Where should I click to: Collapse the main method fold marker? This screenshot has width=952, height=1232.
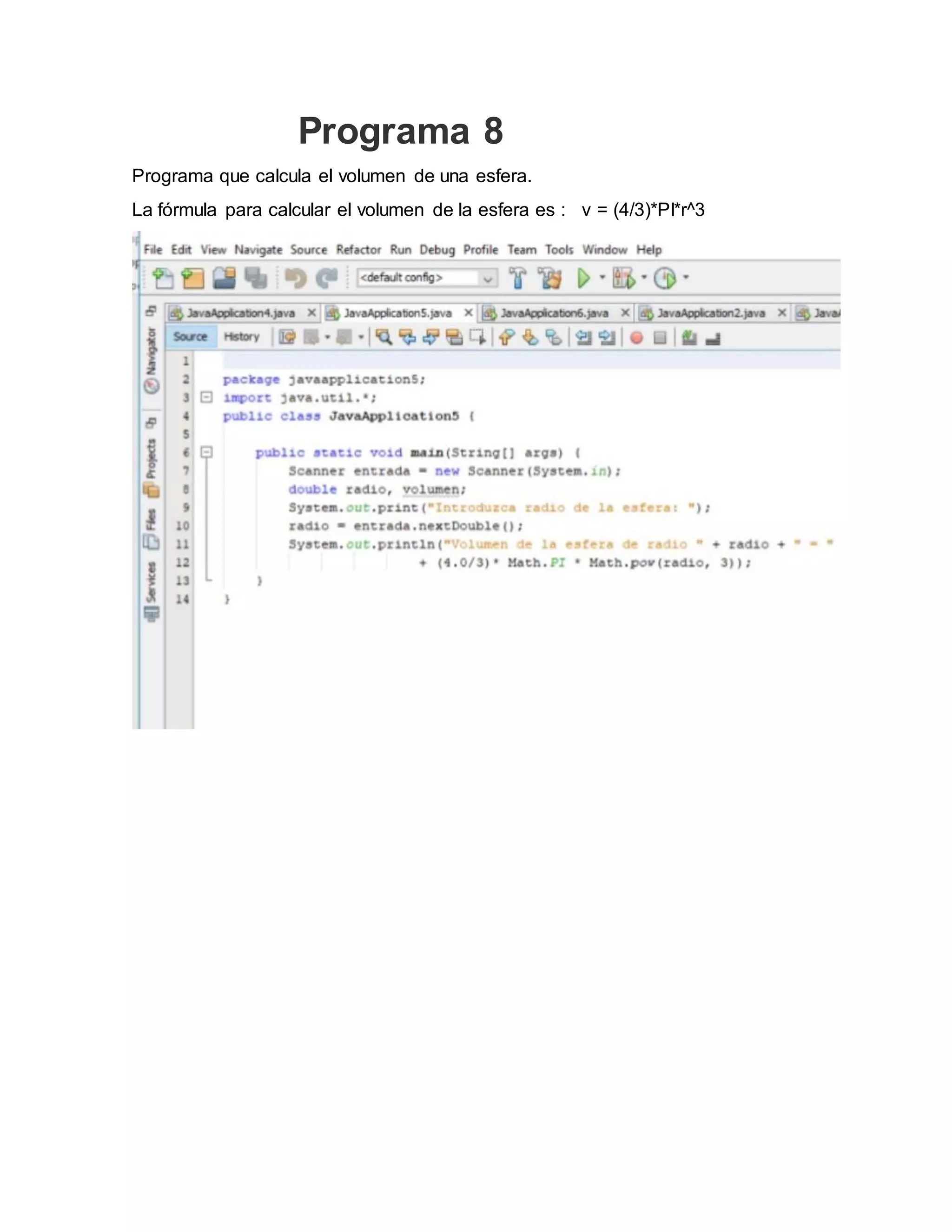207,452
